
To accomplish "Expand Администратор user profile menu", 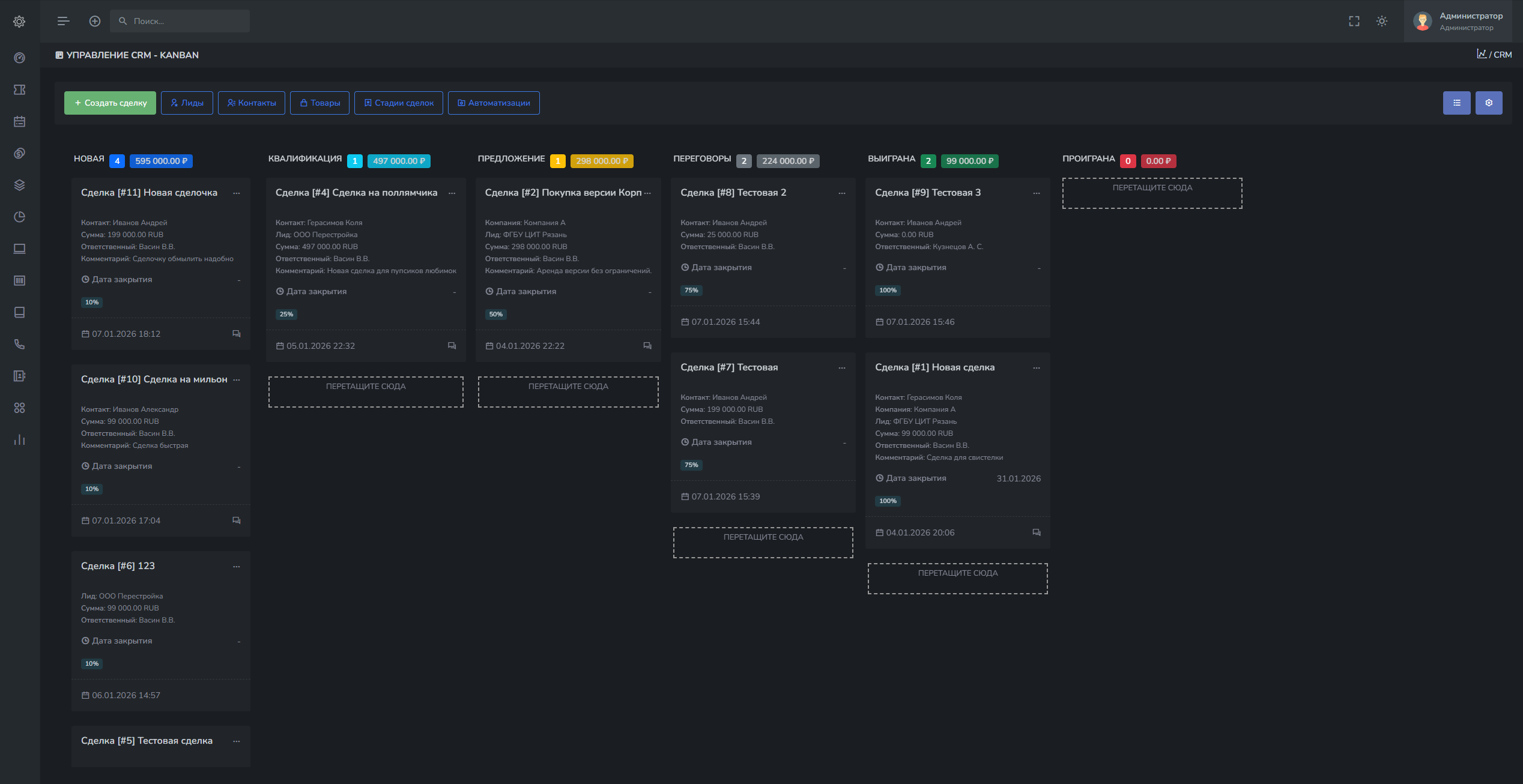I will [x=1461, y=21].
